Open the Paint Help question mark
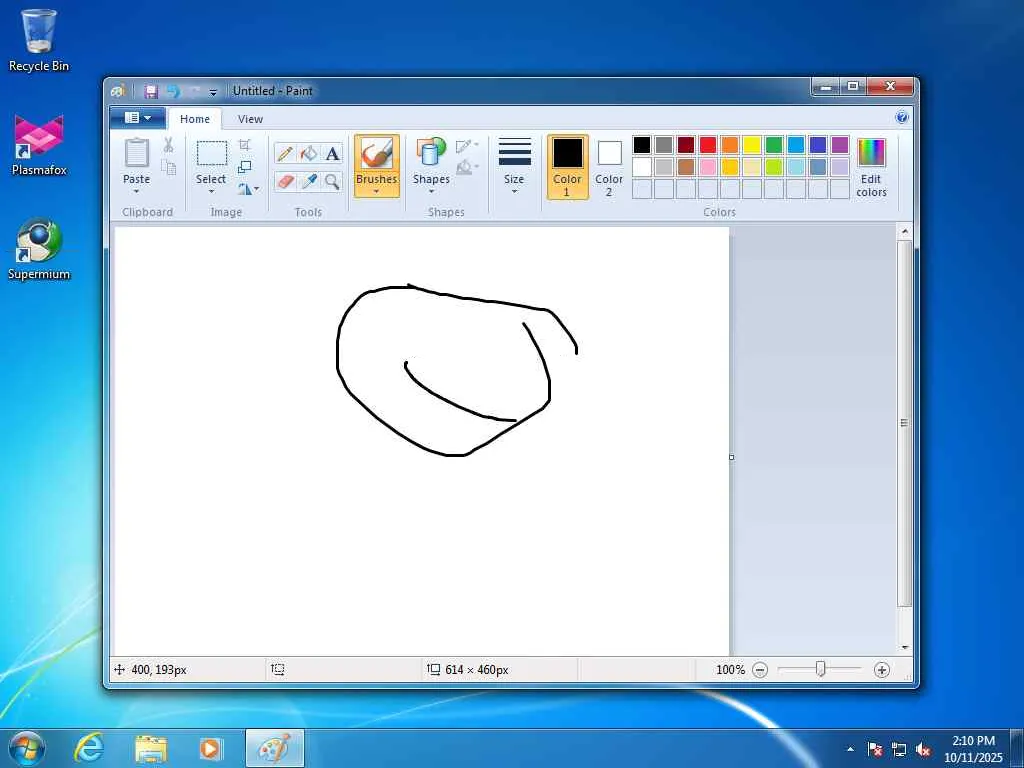 pyautogui.click(x=902, y=118)
